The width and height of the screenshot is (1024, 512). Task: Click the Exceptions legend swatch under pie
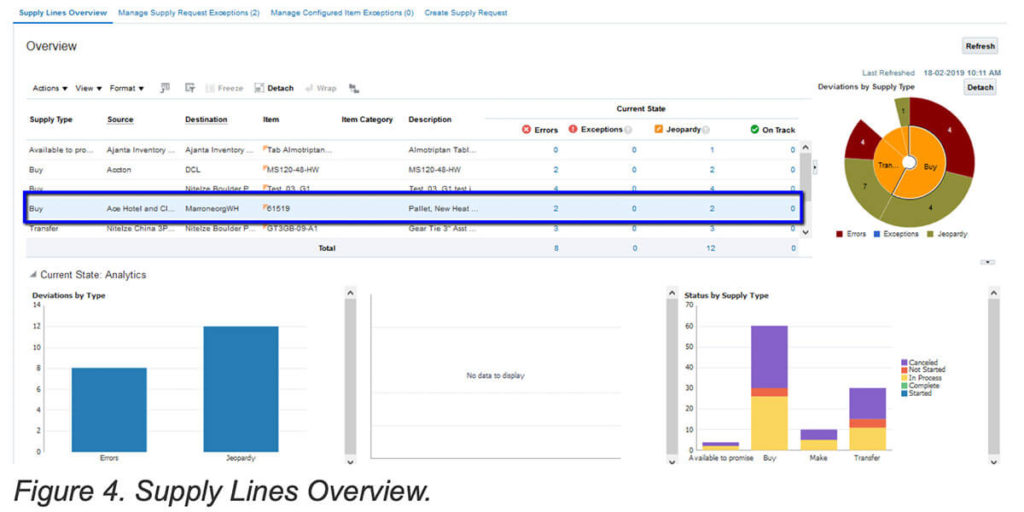pyautogui.click(x=876, y=234)
